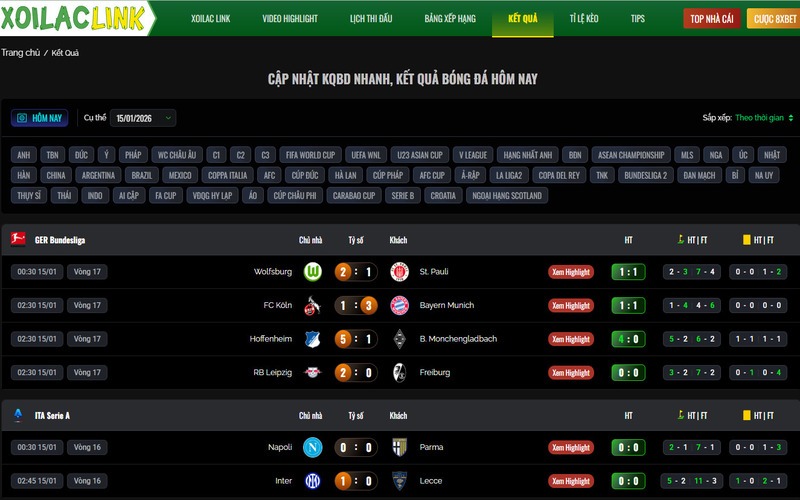Click Trang chủ breadcrumb link
This screenshot has width=800, height=500.
[x=20, y=53]
